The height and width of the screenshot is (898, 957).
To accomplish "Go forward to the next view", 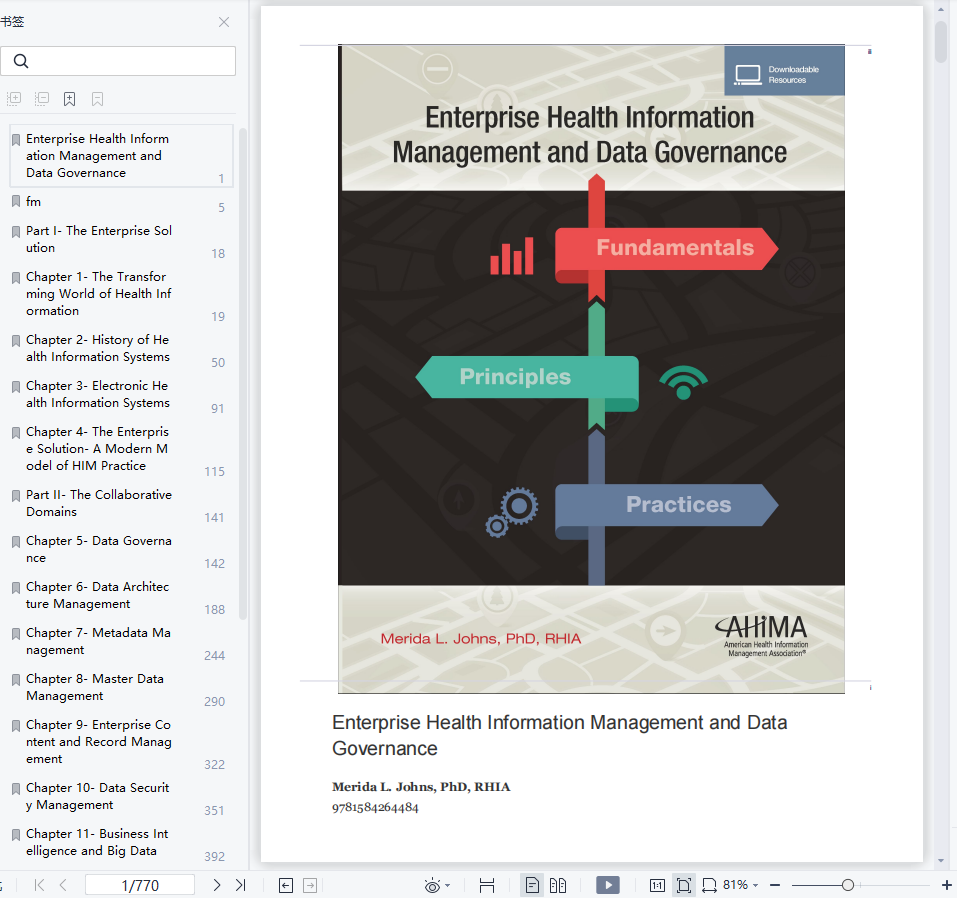I will point(310,885).
